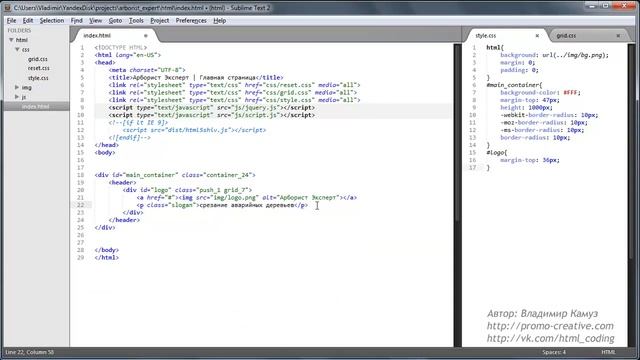Click the reset.css link tag line
This screenshot has width=640, height=360.
coord(234,85)
